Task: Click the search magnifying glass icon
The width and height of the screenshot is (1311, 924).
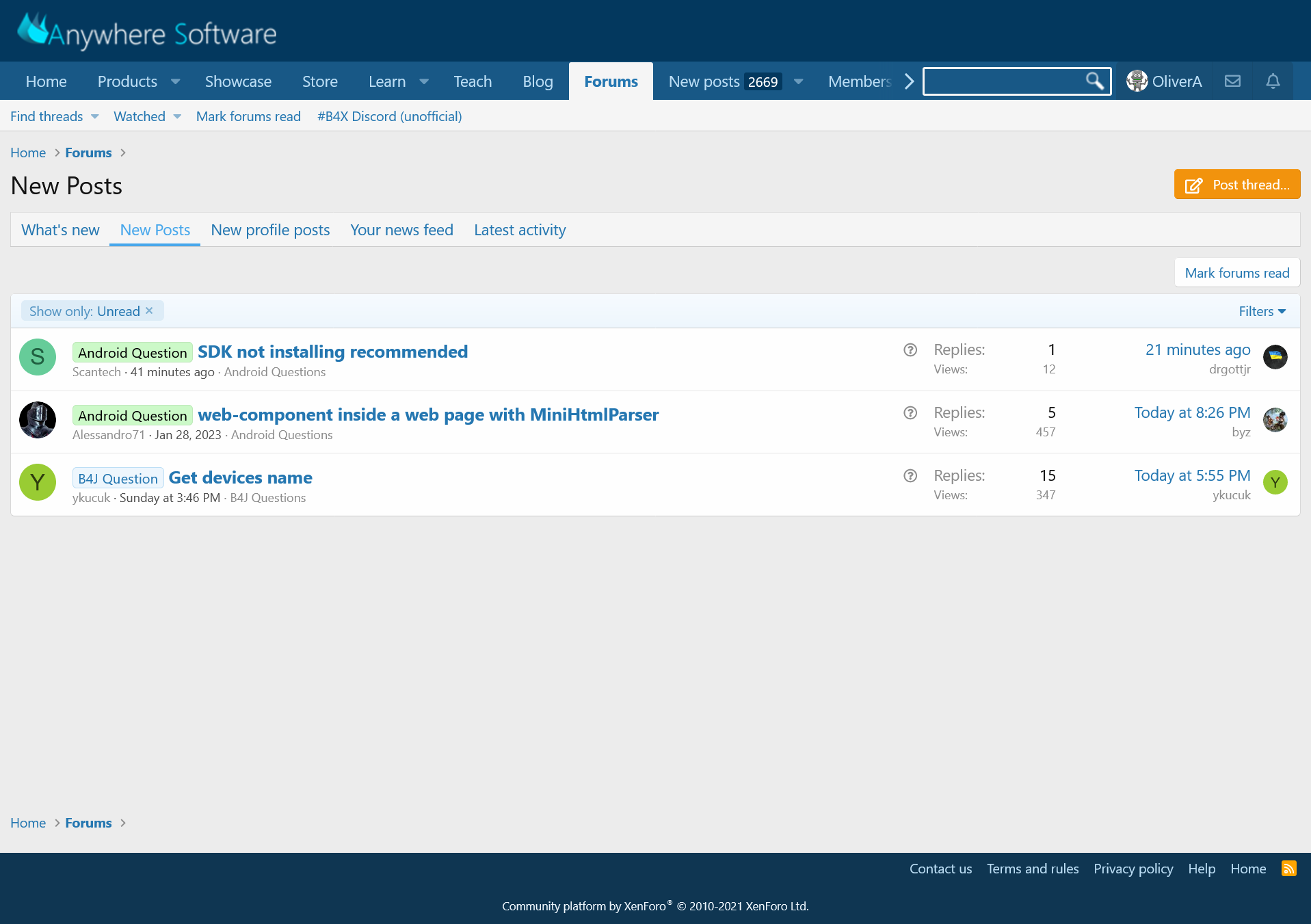Action: point(1094,81)
